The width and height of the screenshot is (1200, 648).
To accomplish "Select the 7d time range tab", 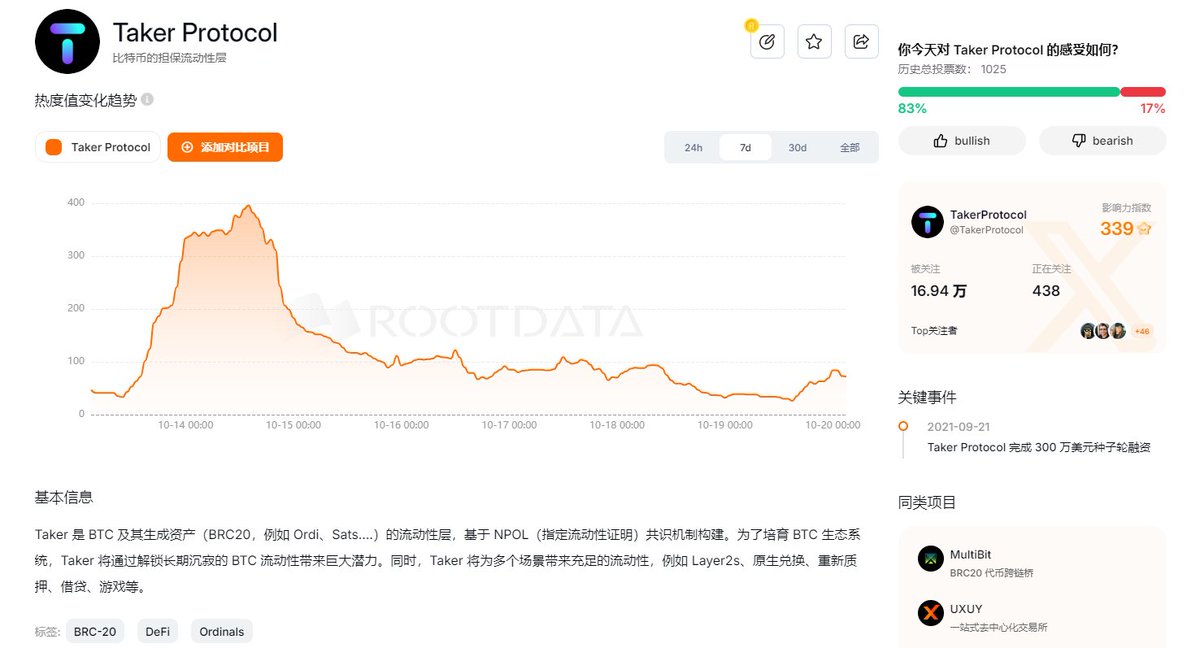I will tap(745, 147).
